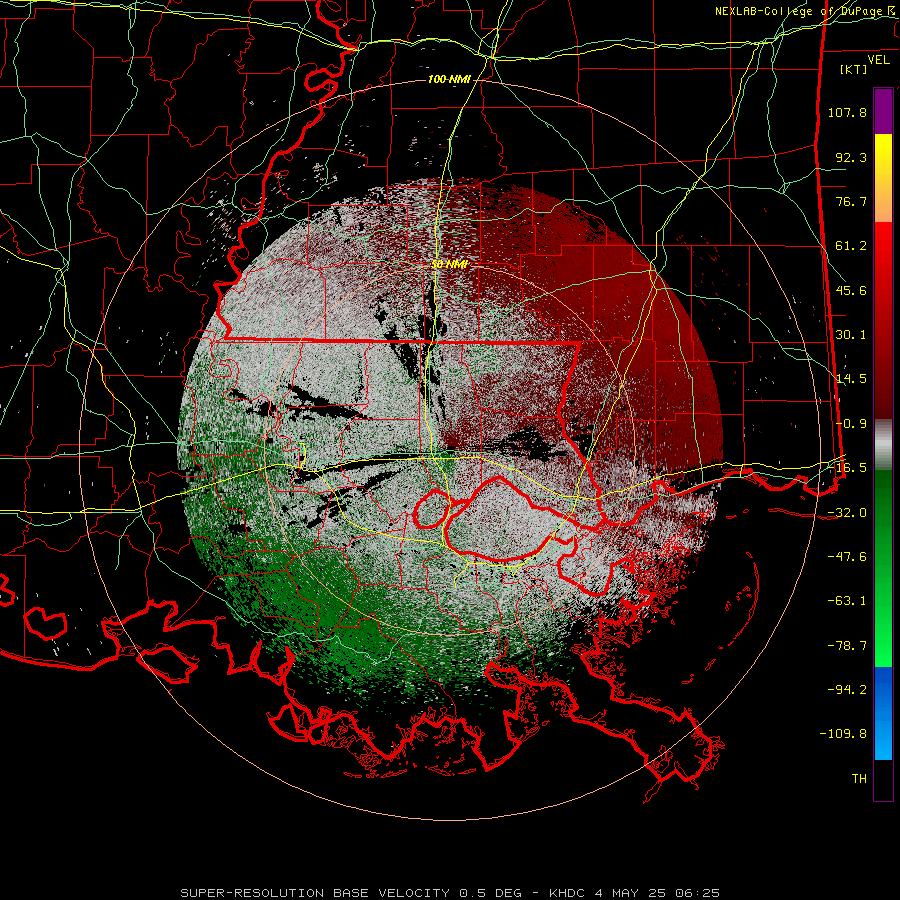Pick the gray near-zero segment of velocity scale
Image resolution: width=900 pixels, height=900 pixels.
tap(883, 445)
